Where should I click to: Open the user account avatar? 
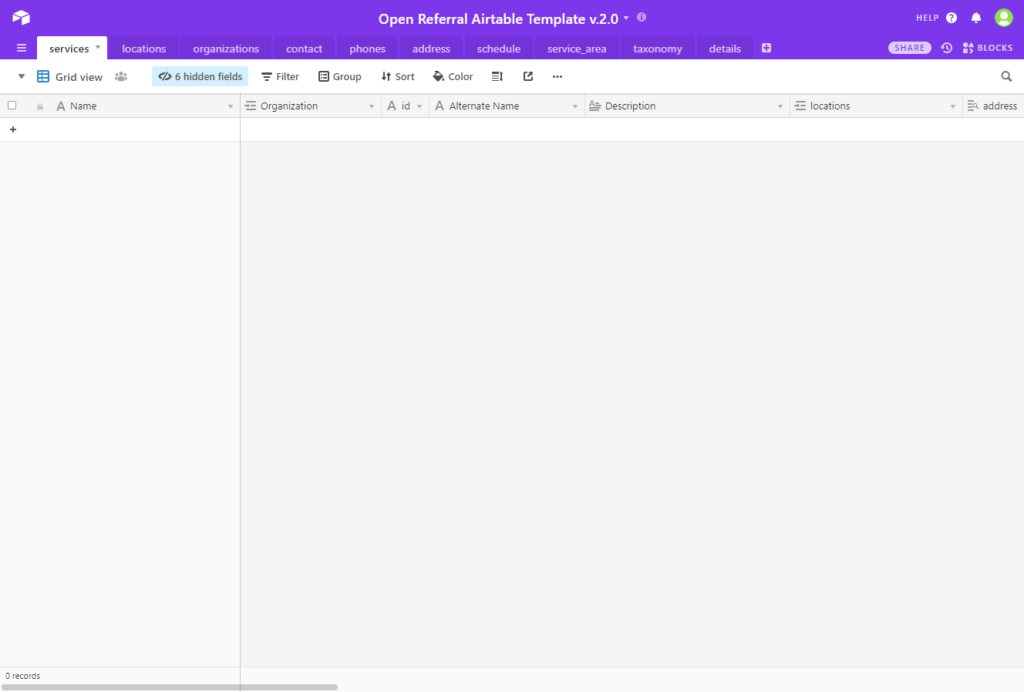tap(1004, 18)
